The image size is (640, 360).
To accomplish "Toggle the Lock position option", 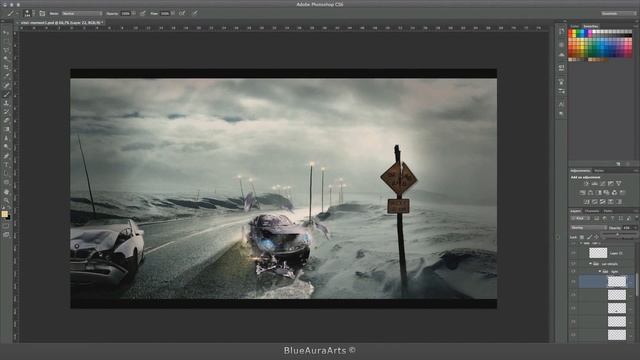I will (x=596, y=237).
